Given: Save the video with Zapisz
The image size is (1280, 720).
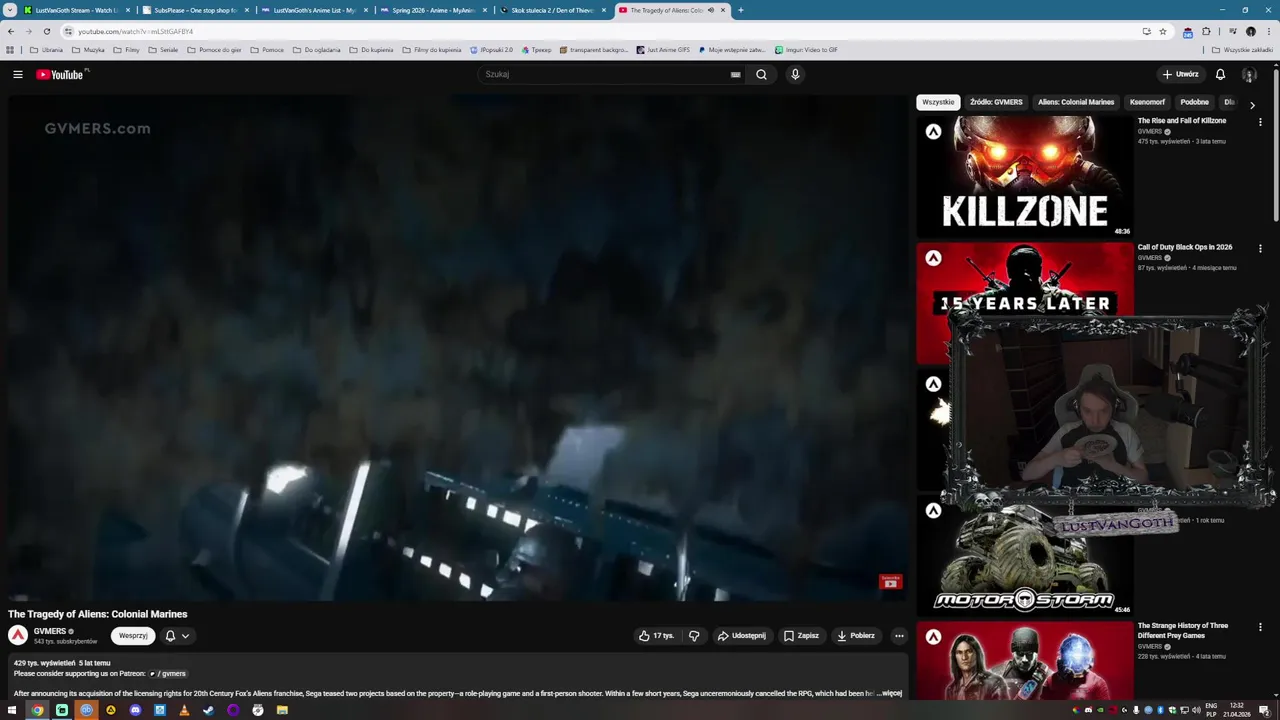Looking at the screenshot, I should pyautogui.click(x=801, y=635).
